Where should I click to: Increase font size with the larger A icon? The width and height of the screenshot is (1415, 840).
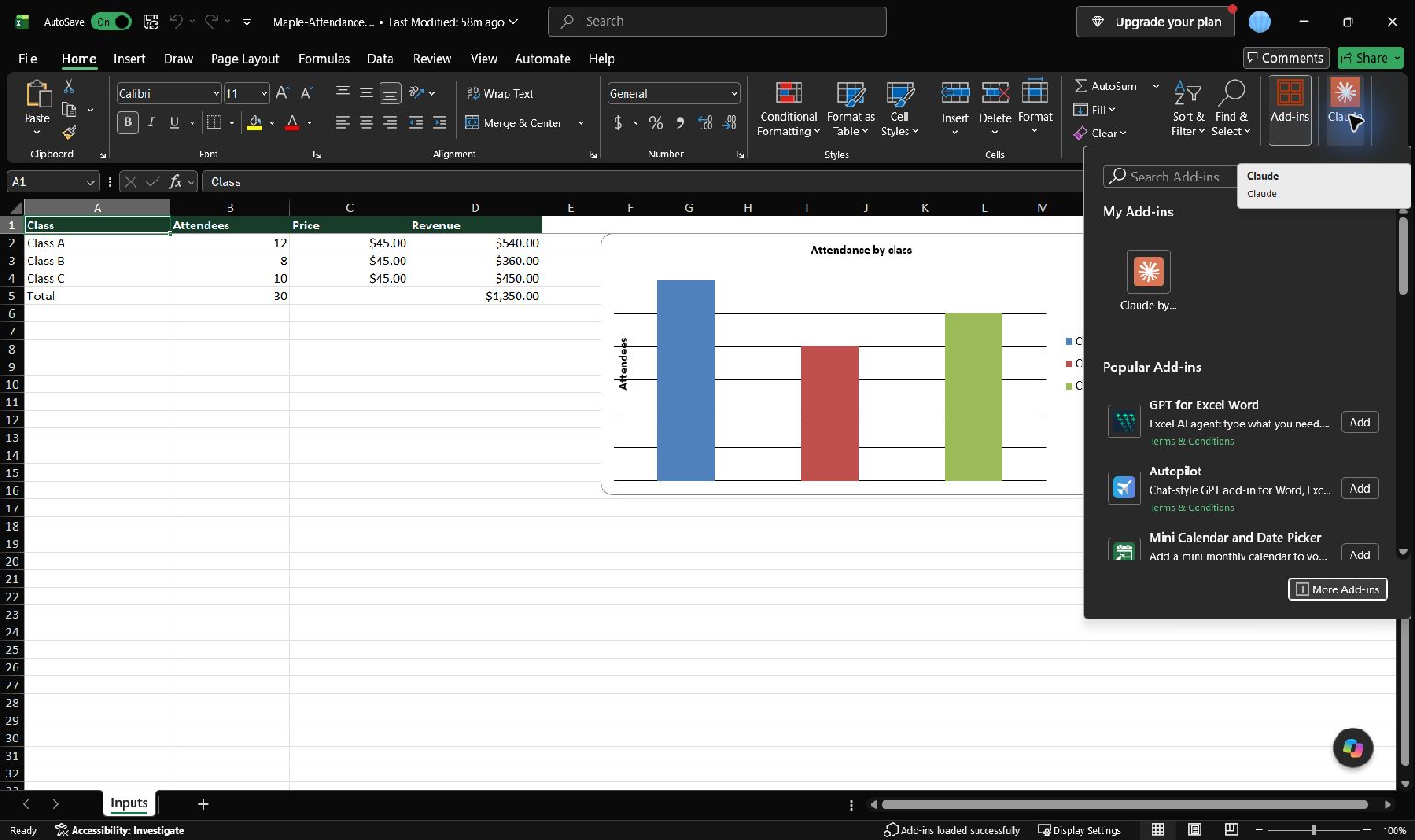(283, 93)
